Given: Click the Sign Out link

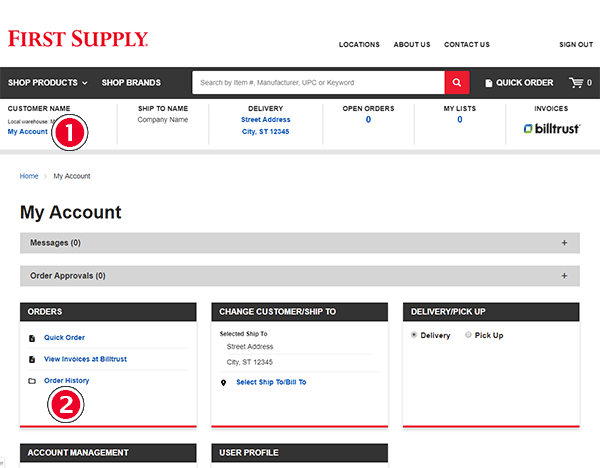Looking at the screenshot, I should [x=576, y=45].
